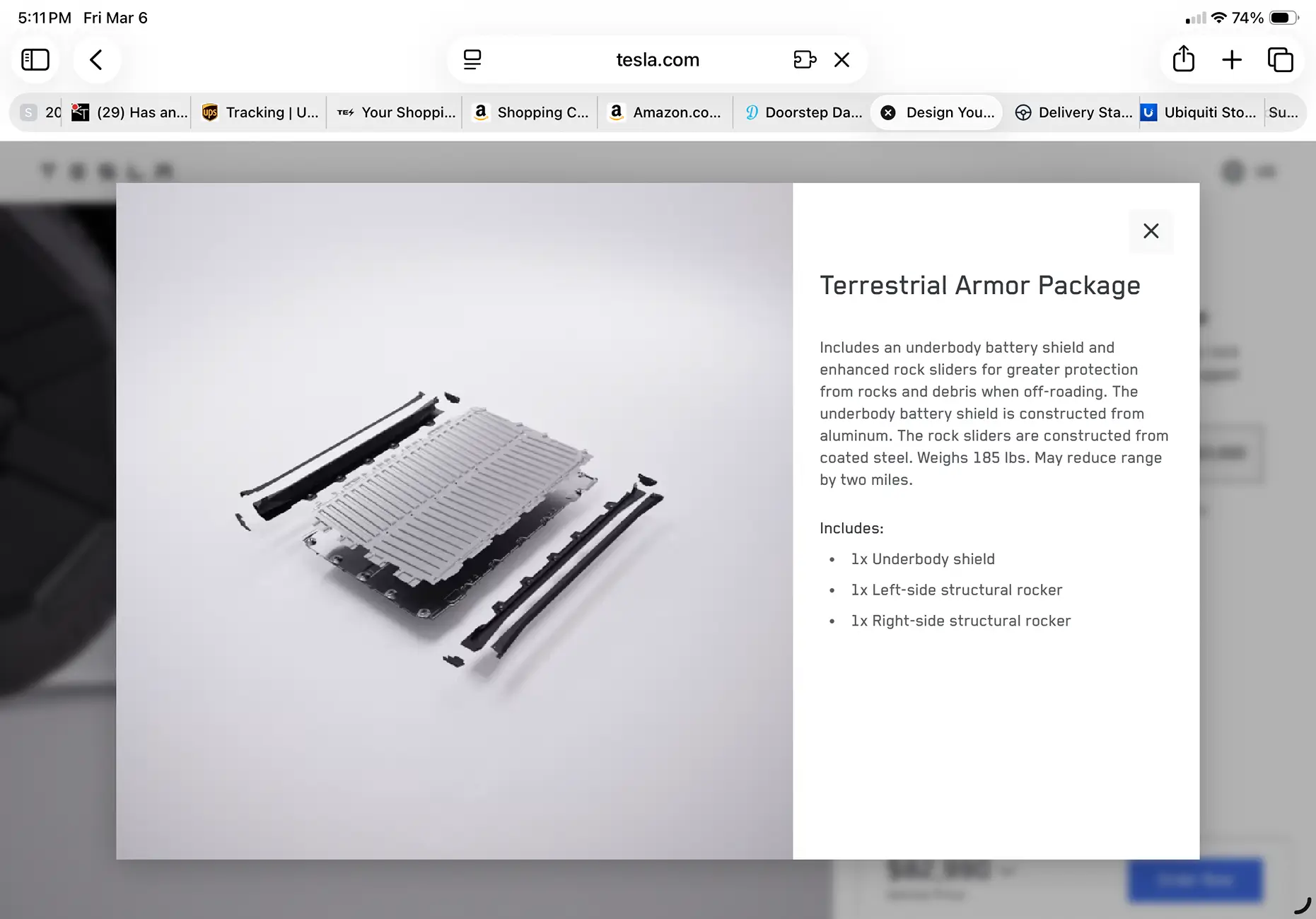The image size is (1316, 919).
Task: Click the Wi-Fi status icon
Action: tap(1218, 18)
